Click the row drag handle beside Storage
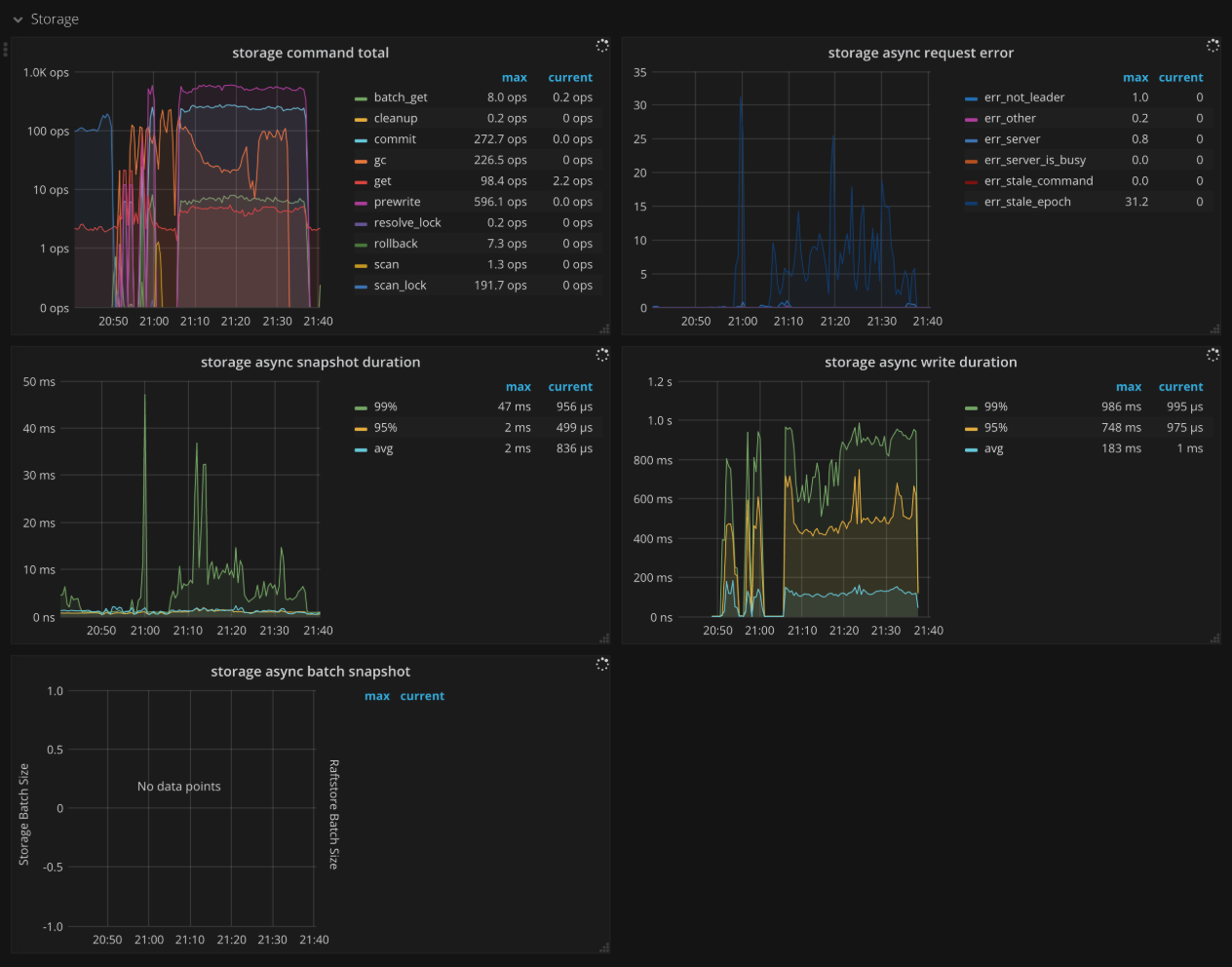The width and height of the screenshot is (1232, 967). [x=5, y=51]
